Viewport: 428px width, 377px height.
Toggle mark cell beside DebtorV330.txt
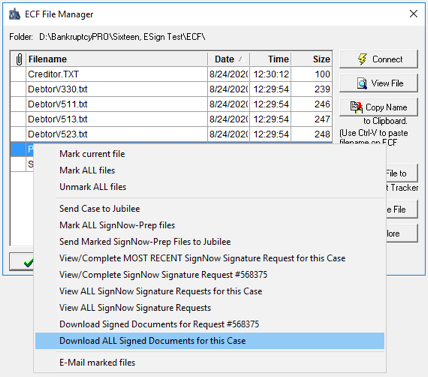tap(18, 89)
